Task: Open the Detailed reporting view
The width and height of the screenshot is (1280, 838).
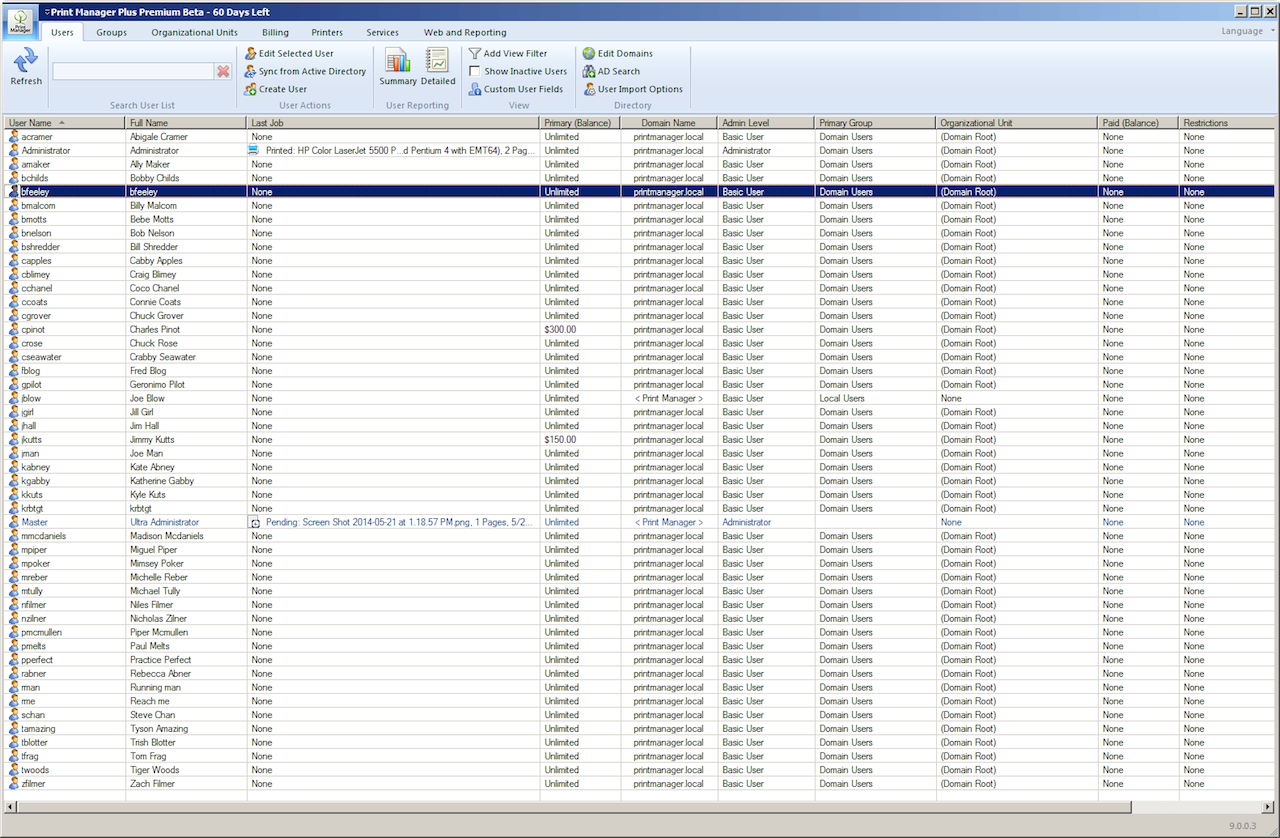Action: click(435, 65)
